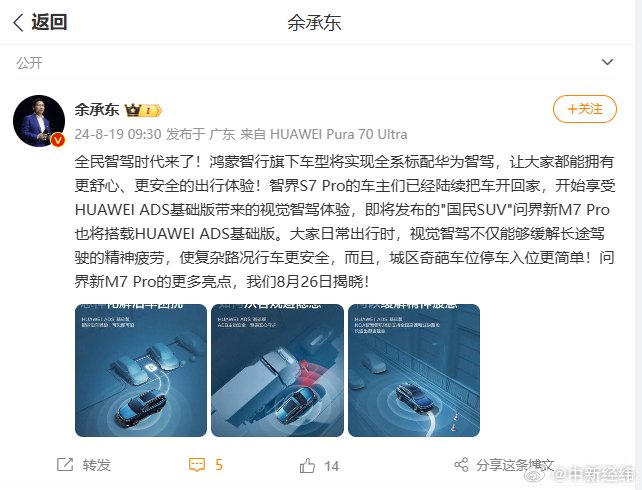Expand the 公开 visibility dropdown arrow
Image resolution: width=642 pixels, height=490 pixels.
[607, 62]
